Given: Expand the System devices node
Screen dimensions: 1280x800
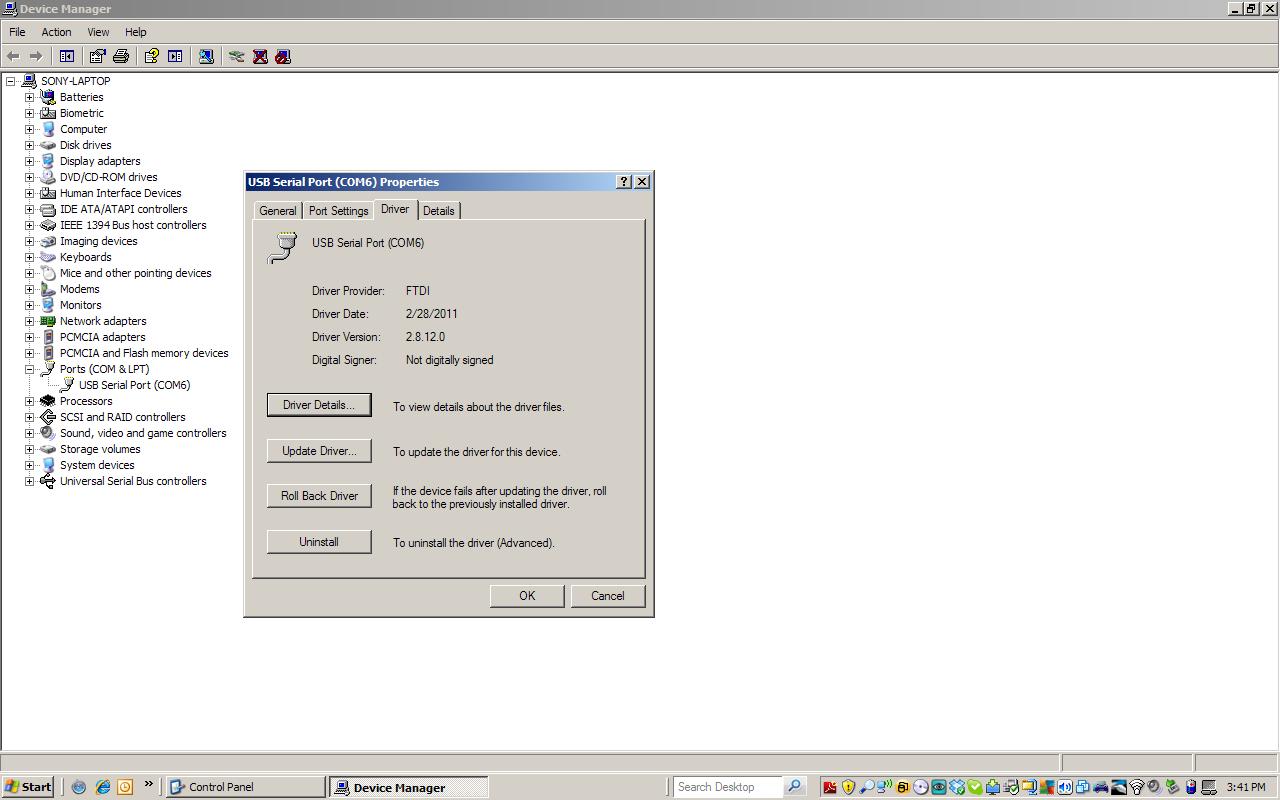Looking at the screenshot, I should tap(30, 465).
